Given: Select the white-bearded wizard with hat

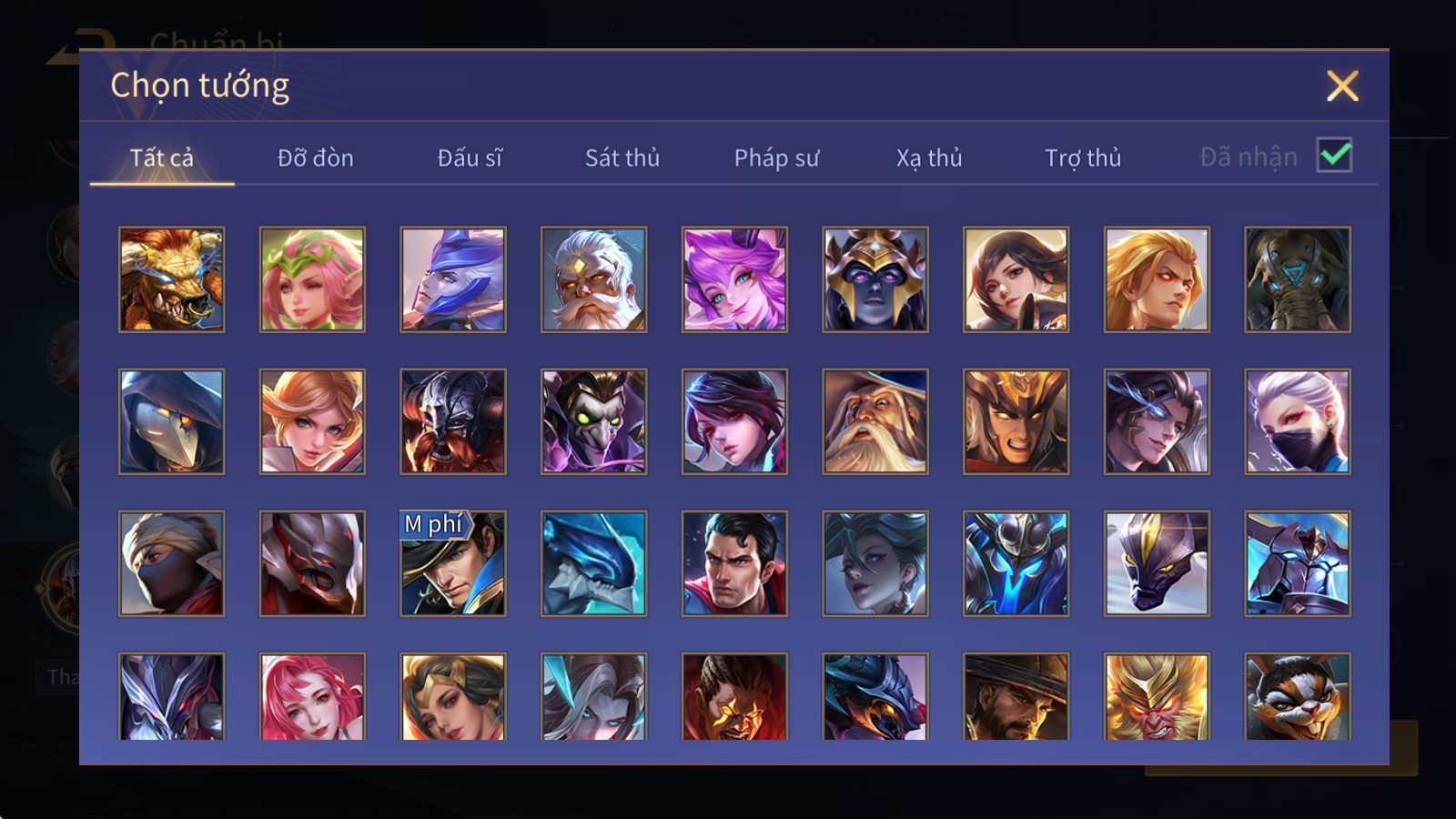Looking at the screenshot, I should click(875, 421).
